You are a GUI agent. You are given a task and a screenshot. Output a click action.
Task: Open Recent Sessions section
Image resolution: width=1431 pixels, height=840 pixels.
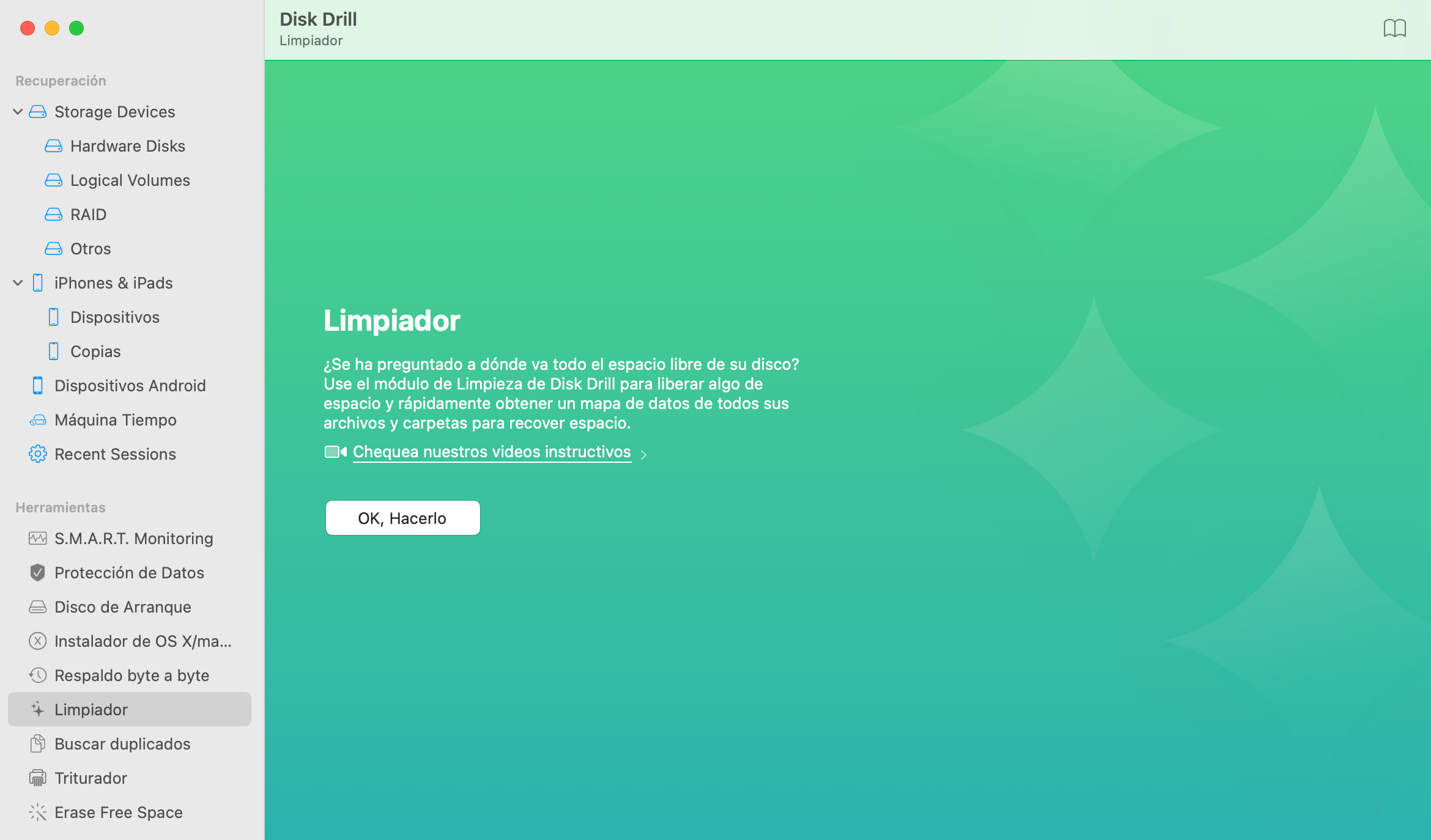[x=115, y=453]
